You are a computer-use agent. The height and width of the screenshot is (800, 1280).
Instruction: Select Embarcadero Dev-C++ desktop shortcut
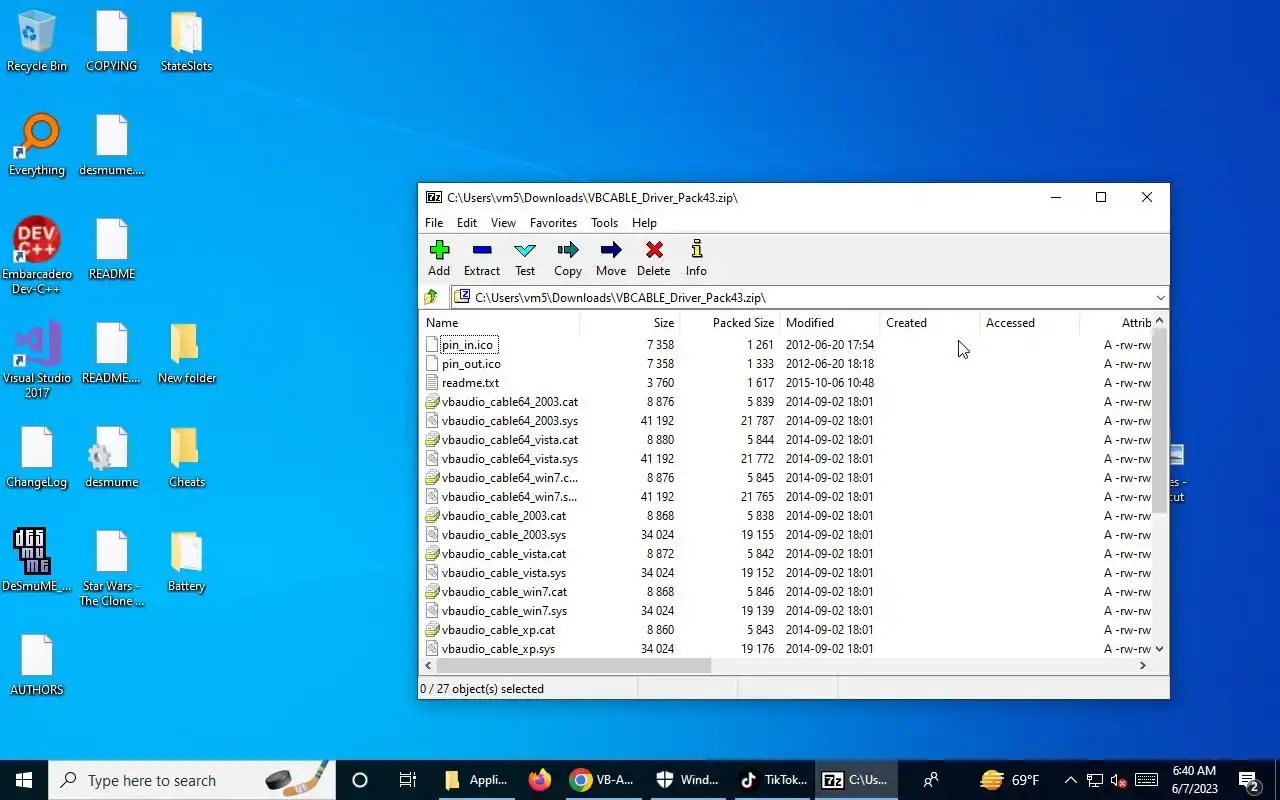[x=37, y=256]
